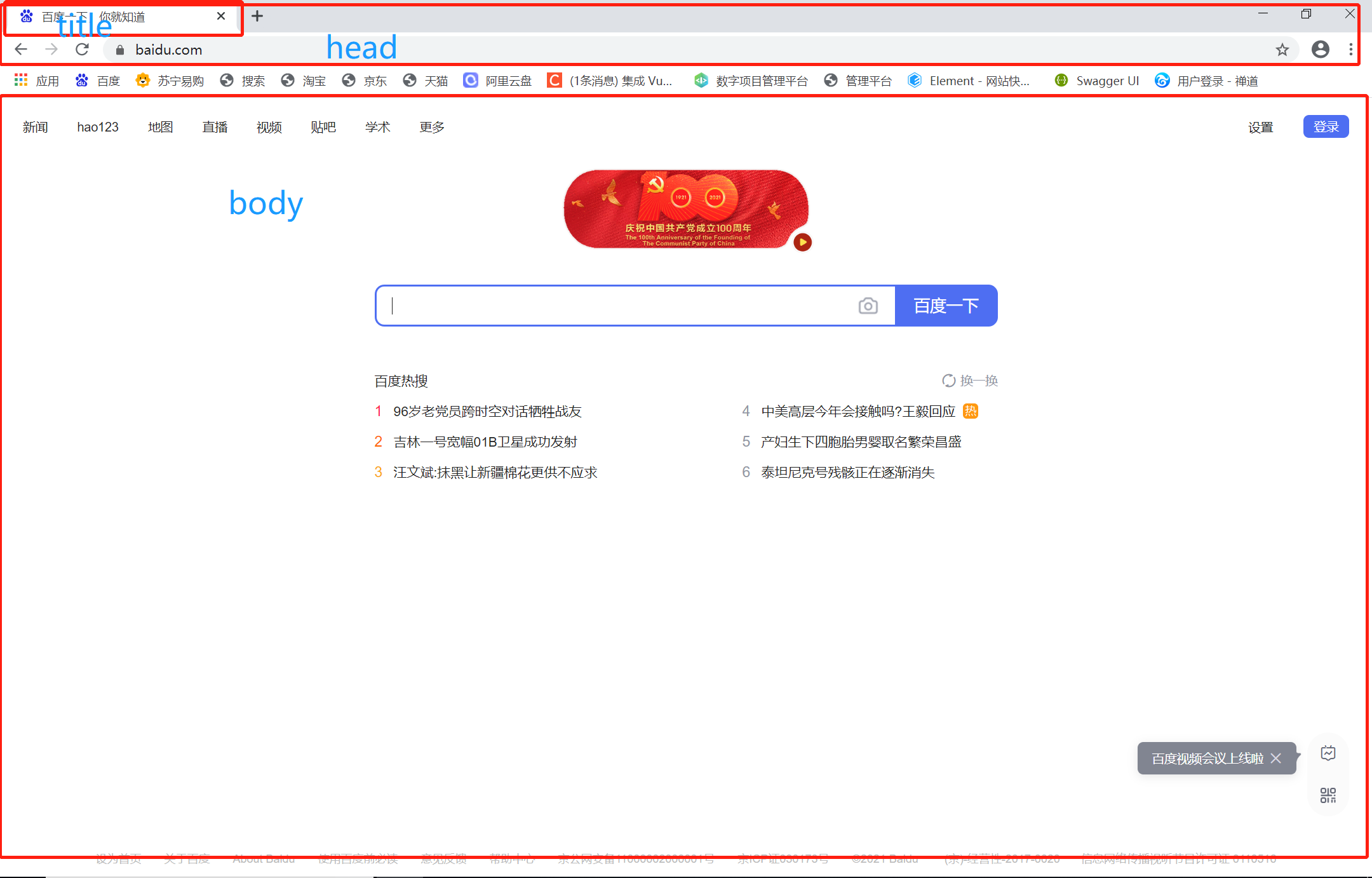Open the 新闻 navigation link

click(35, 127)
